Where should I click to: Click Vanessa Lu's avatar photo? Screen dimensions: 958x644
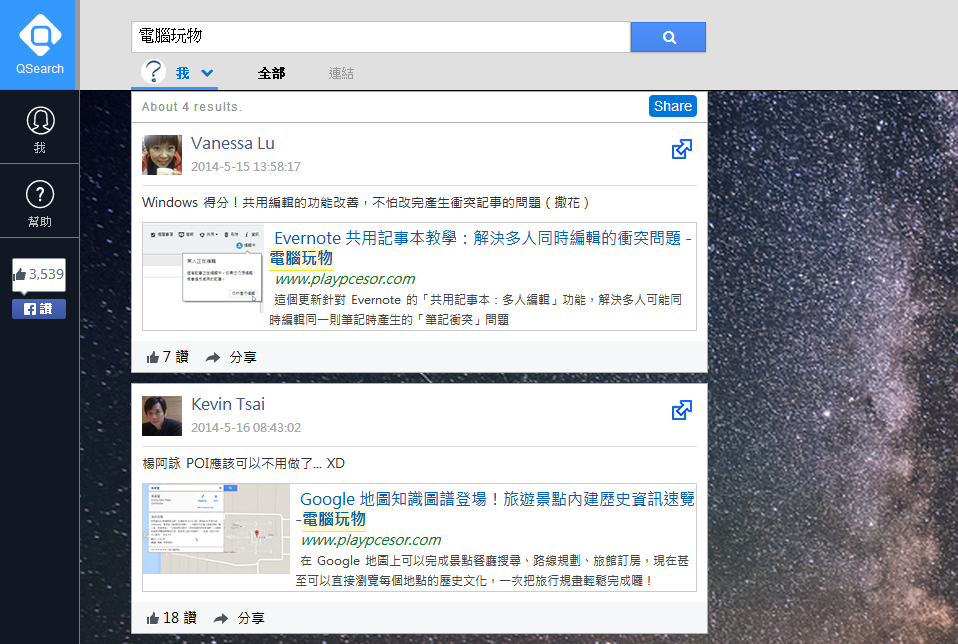tap(162, 155)
